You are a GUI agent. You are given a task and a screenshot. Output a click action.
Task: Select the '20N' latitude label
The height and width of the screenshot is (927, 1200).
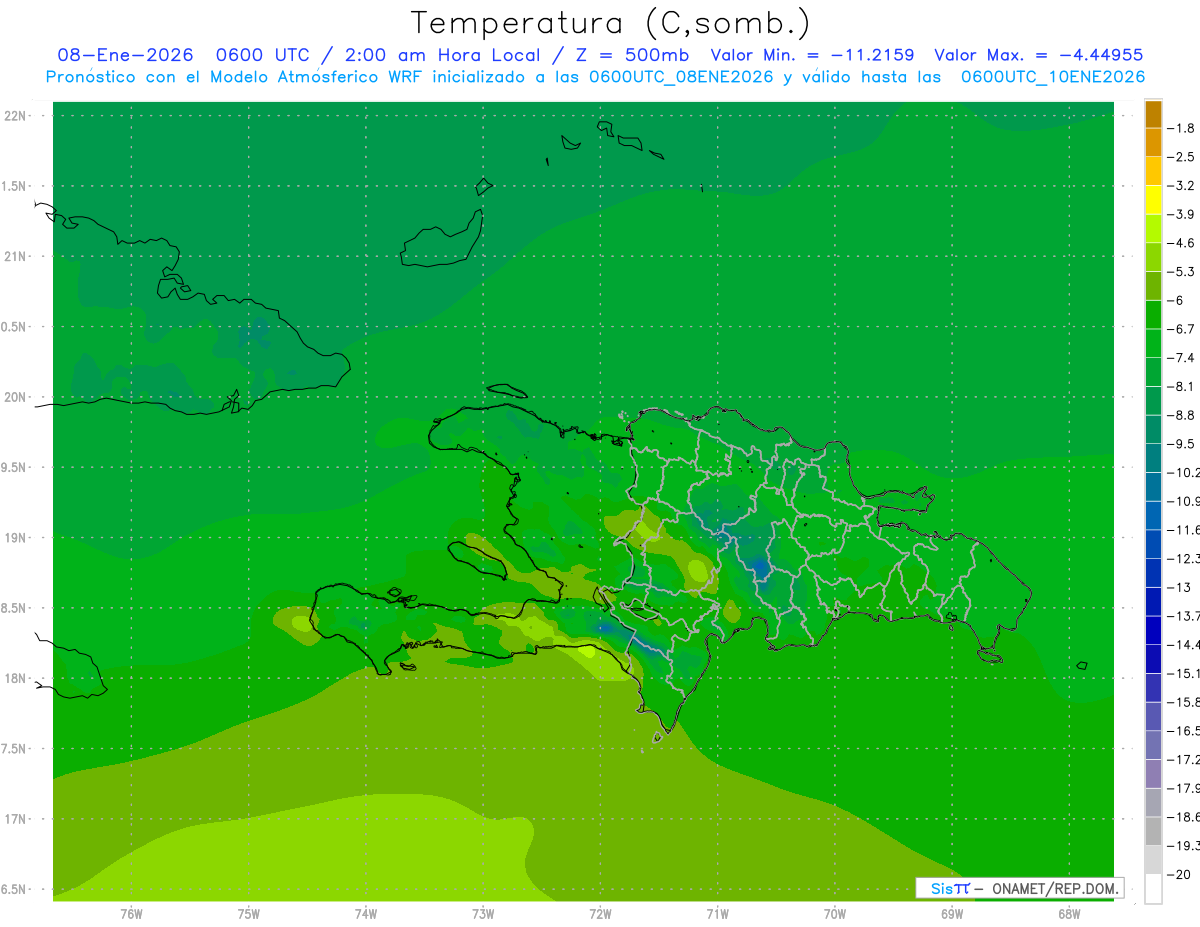click(x=14, y=397)
